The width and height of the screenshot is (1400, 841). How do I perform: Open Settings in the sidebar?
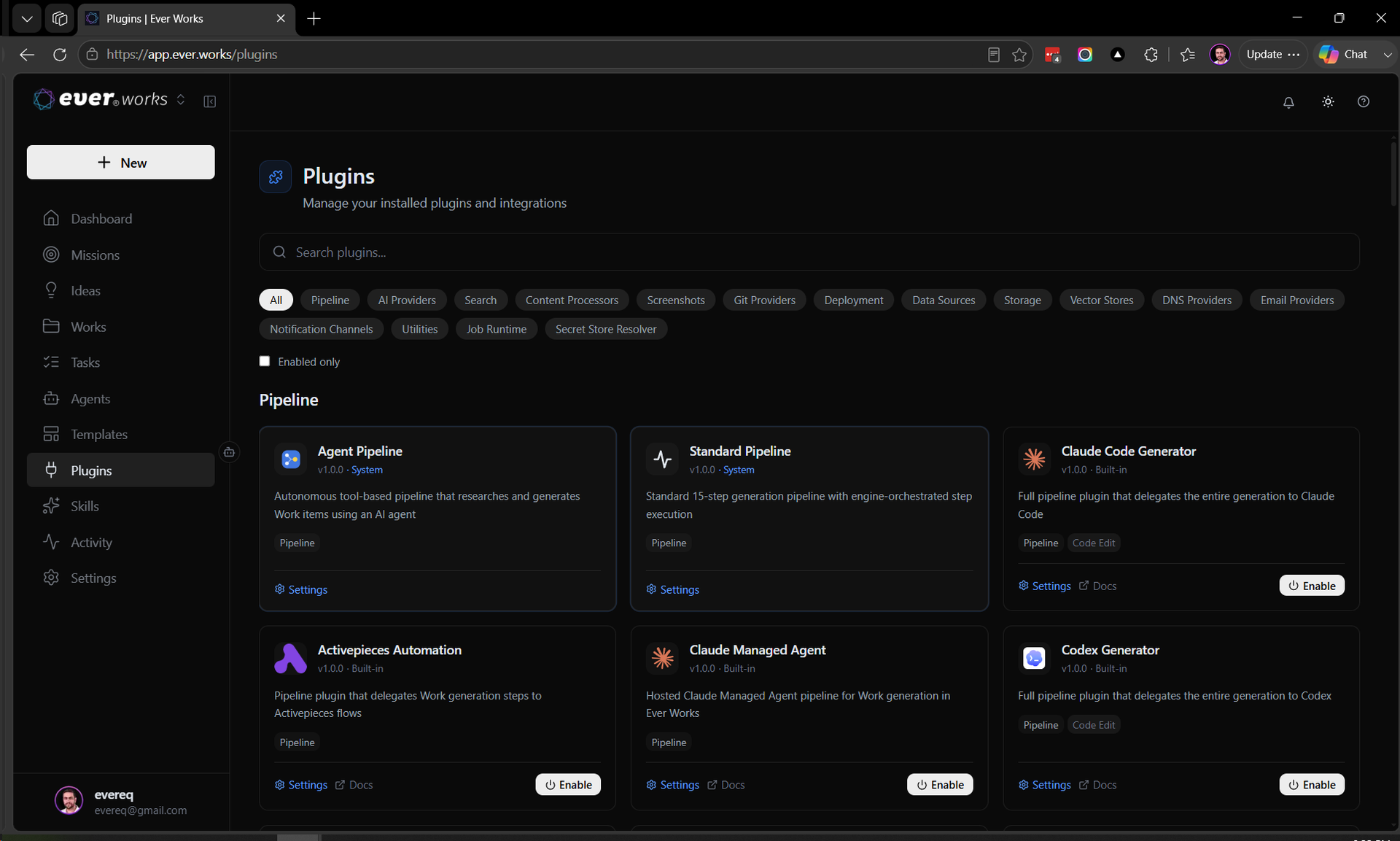121,578
